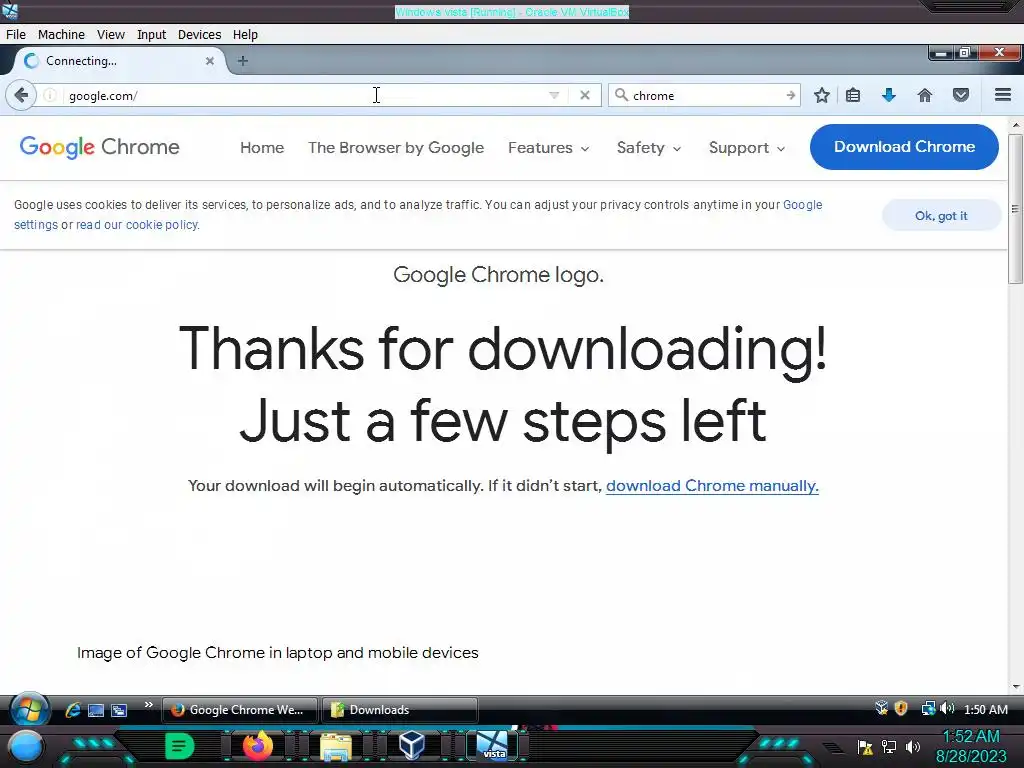Open the Input menu
1024x768 pixels.
point(151,35)
